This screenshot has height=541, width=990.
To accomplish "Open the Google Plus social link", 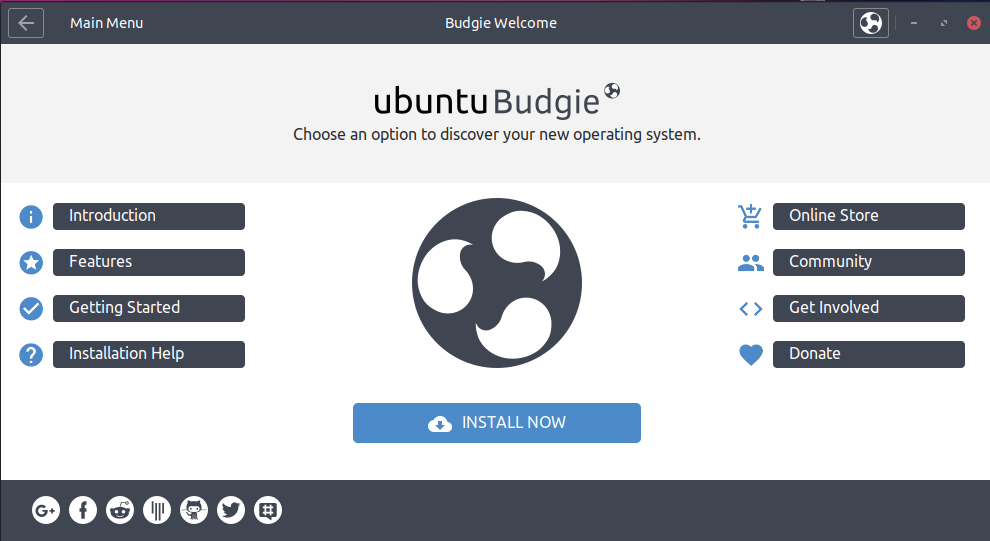I will tap(45, 510).
